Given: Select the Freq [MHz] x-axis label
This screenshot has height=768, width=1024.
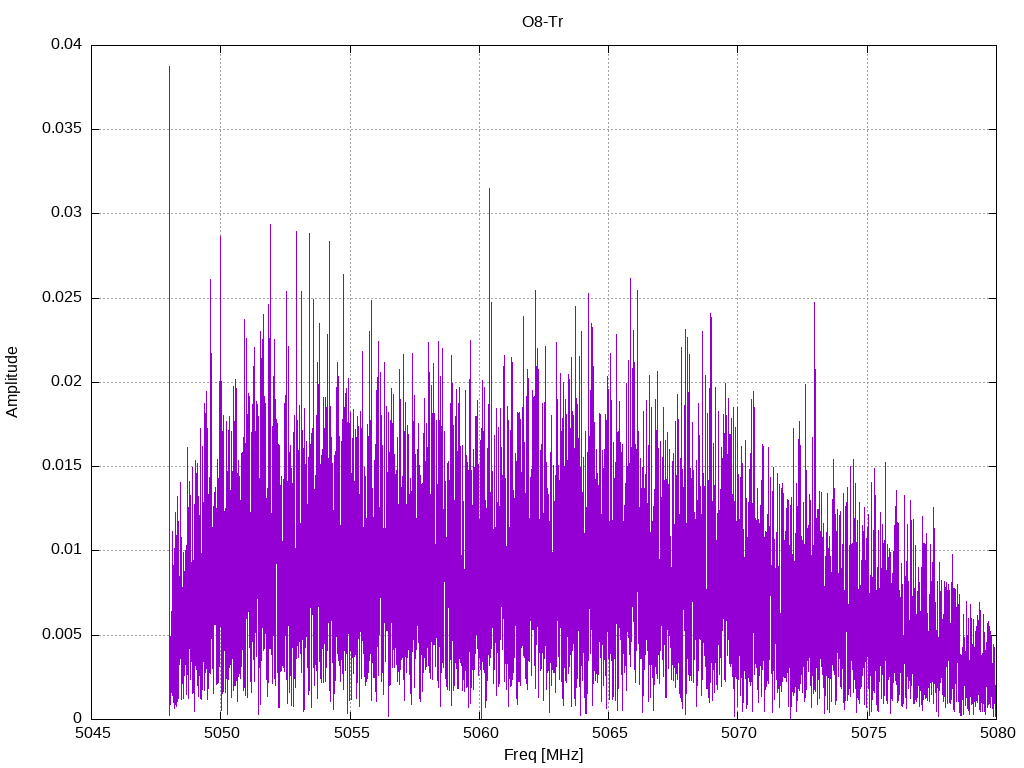Looking at the screenshot, I should [x=543, y=755].
